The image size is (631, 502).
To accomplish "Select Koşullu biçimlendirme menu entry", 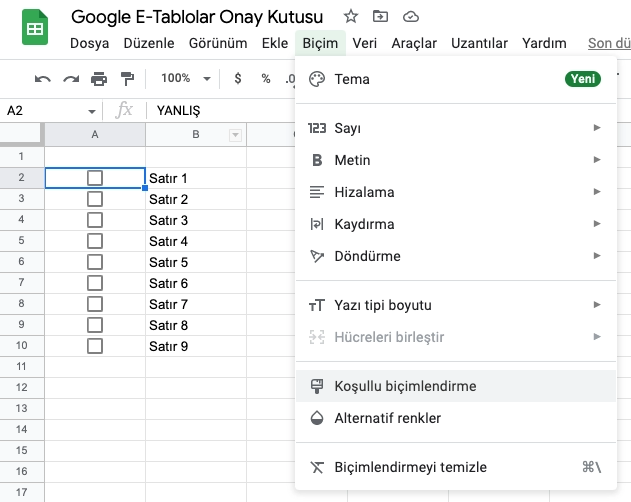I will 405,386.
